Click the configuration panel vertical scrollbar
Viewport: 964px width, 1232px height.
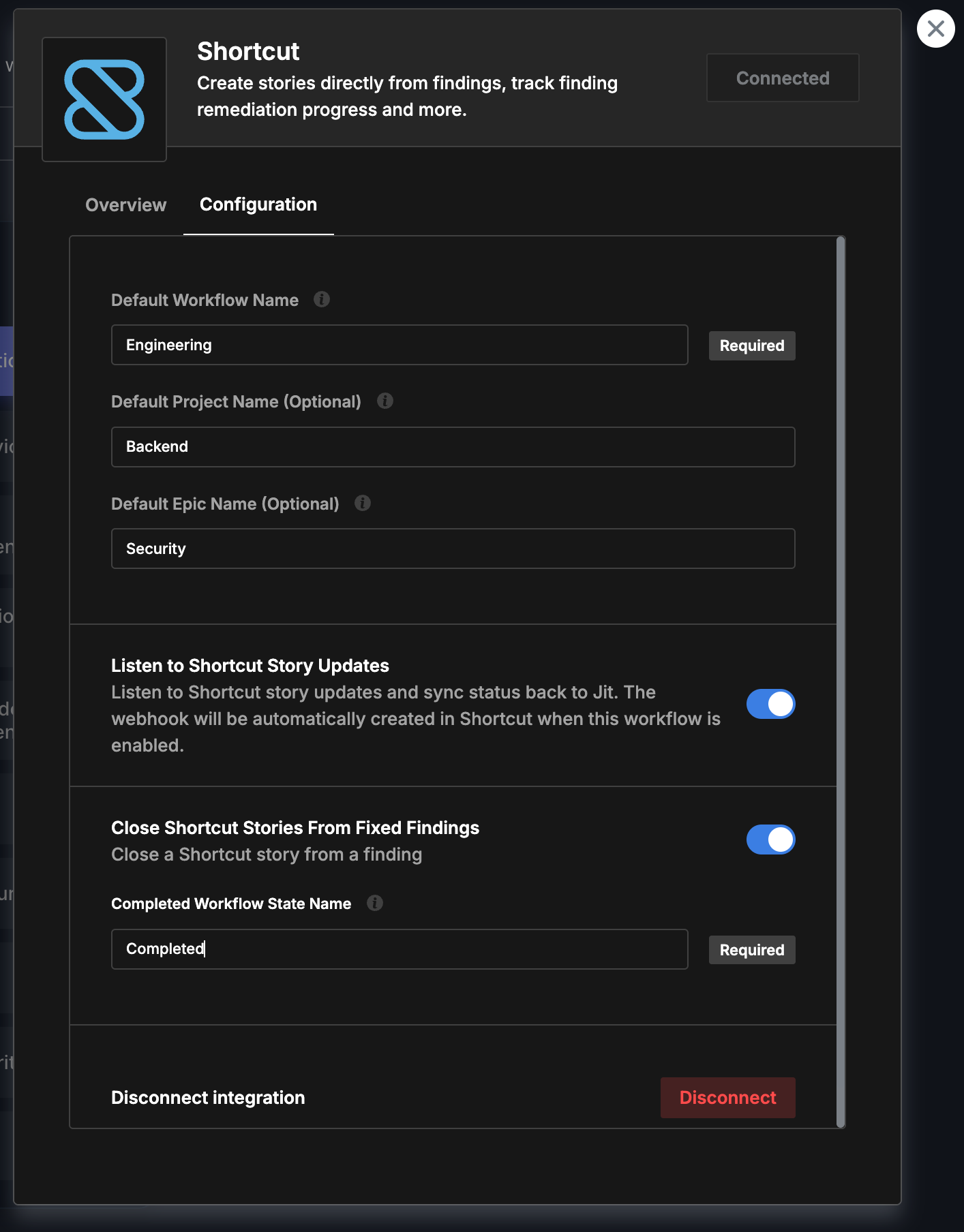coord(841,681)
